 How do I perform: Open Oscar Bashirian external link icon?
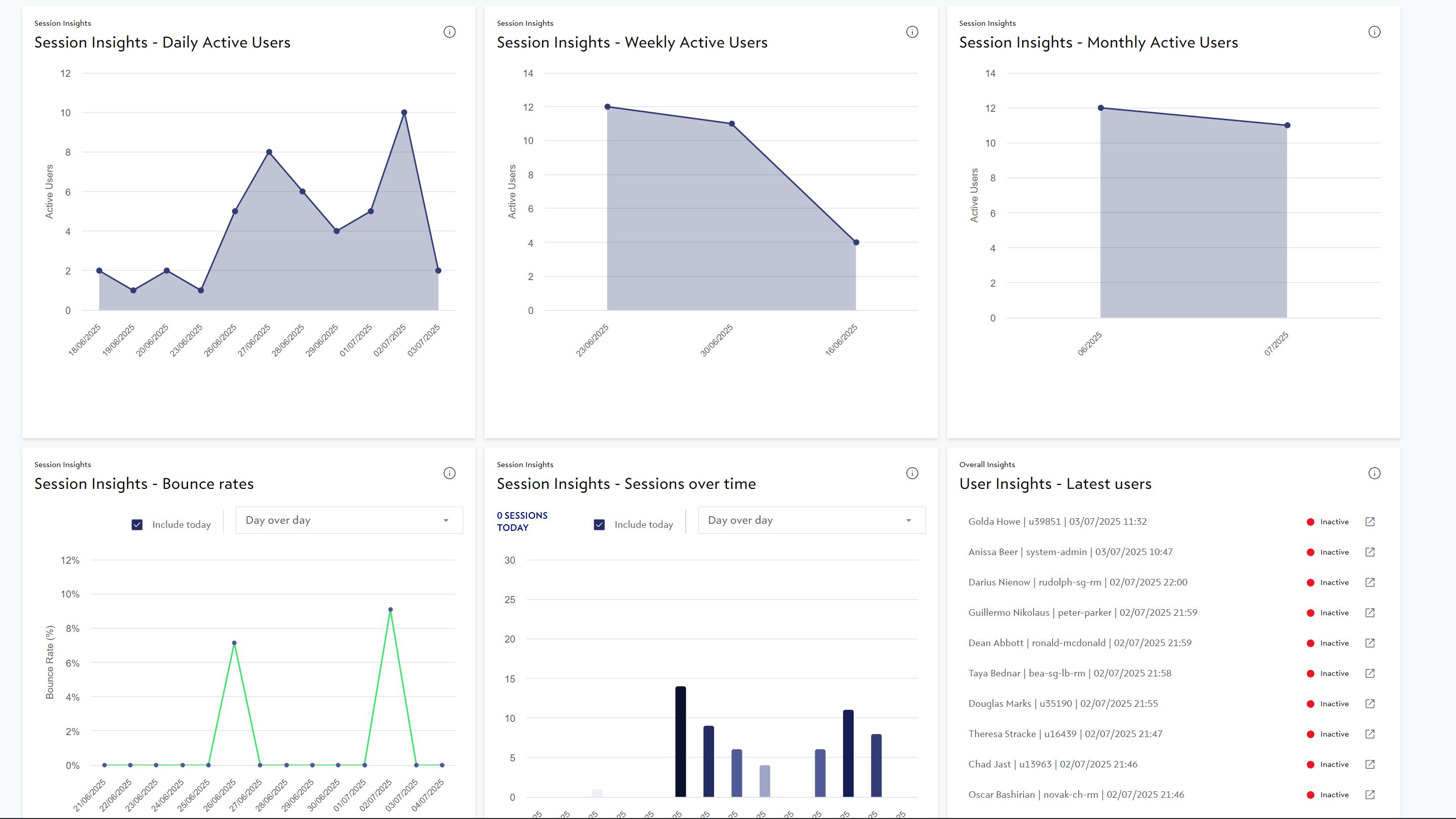pos(1370,795)
